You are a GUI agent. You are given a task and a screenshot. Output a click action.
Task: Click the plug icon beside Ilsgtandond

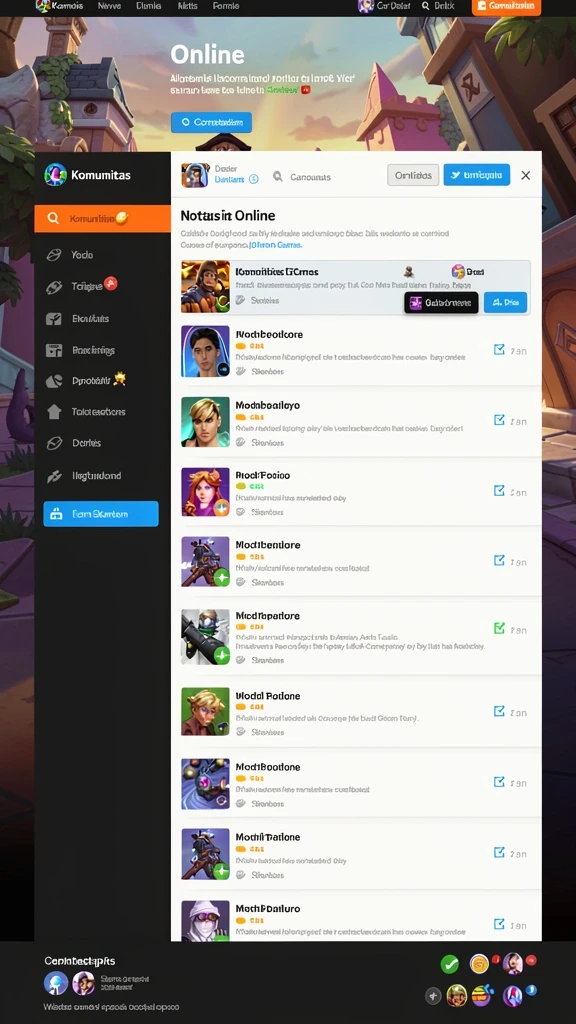click(x=54, y=476)
